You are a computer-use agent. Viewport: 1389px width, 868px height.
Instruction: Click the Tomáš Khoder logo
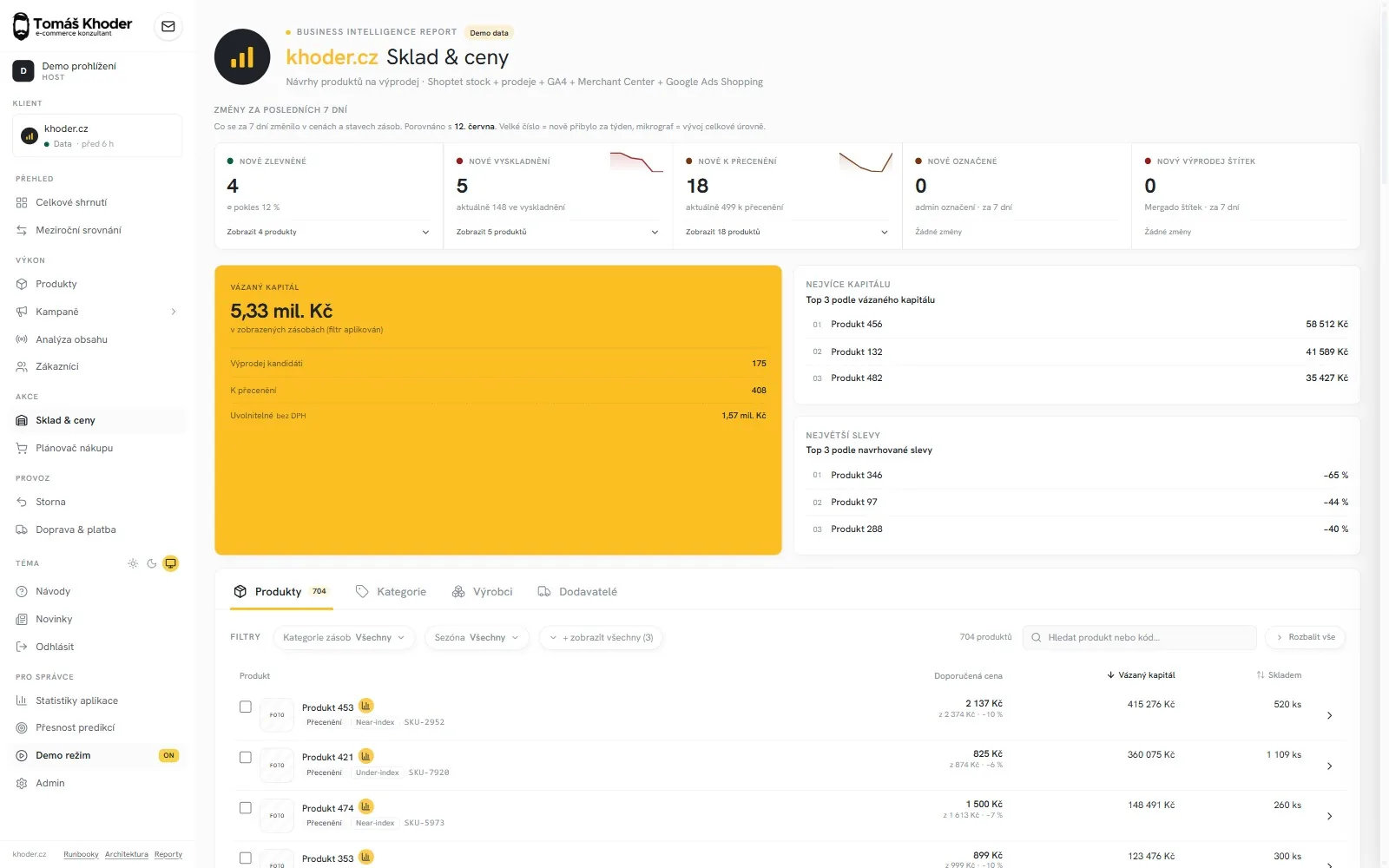[73, 26]
